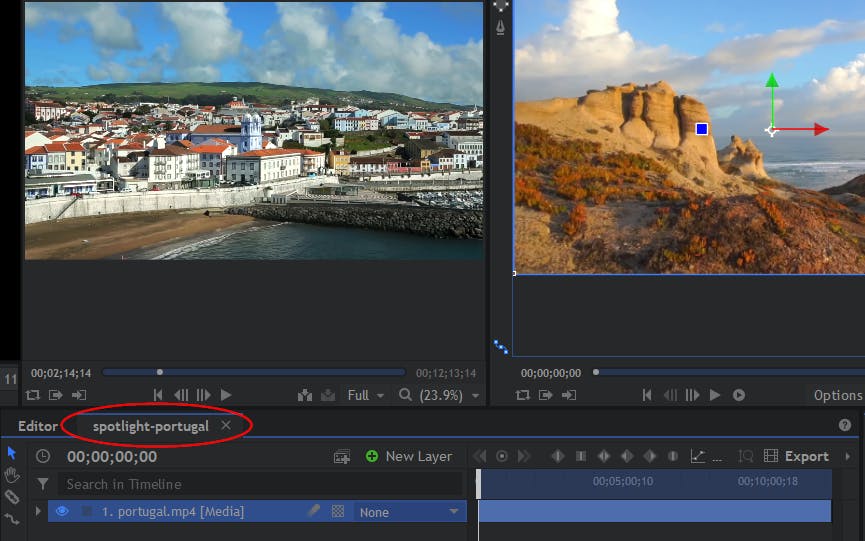Expand the arrow right of Export
The image size is (865, 541).
[847, 457]
